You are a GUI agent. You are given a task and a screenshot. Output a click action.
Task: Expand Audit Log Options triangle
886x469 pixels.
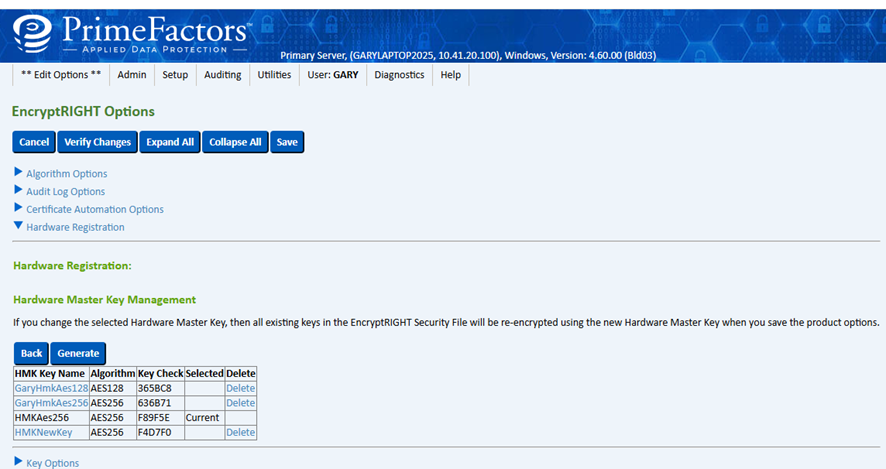click(x=18, y=190)
